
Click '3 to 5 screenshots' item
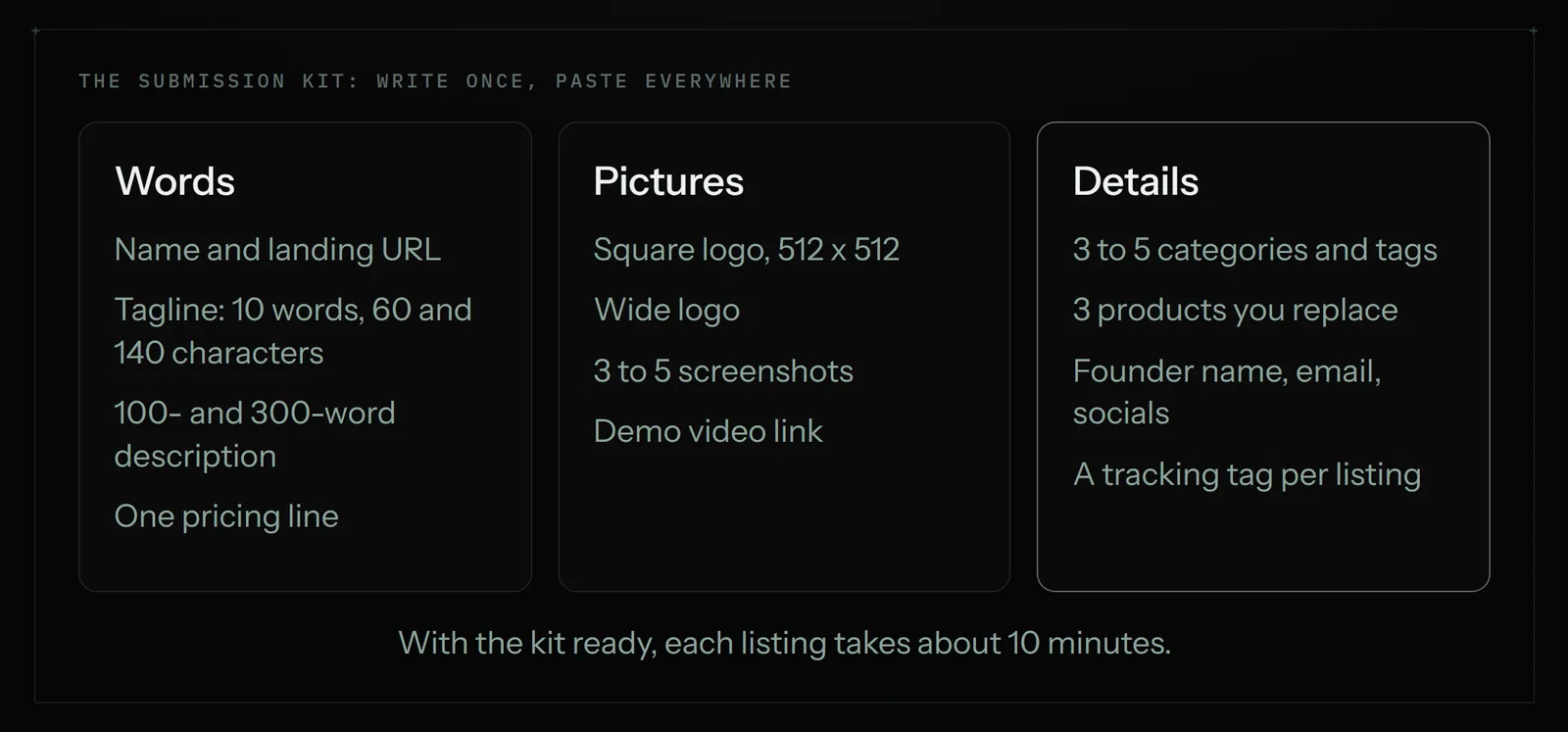723,371
